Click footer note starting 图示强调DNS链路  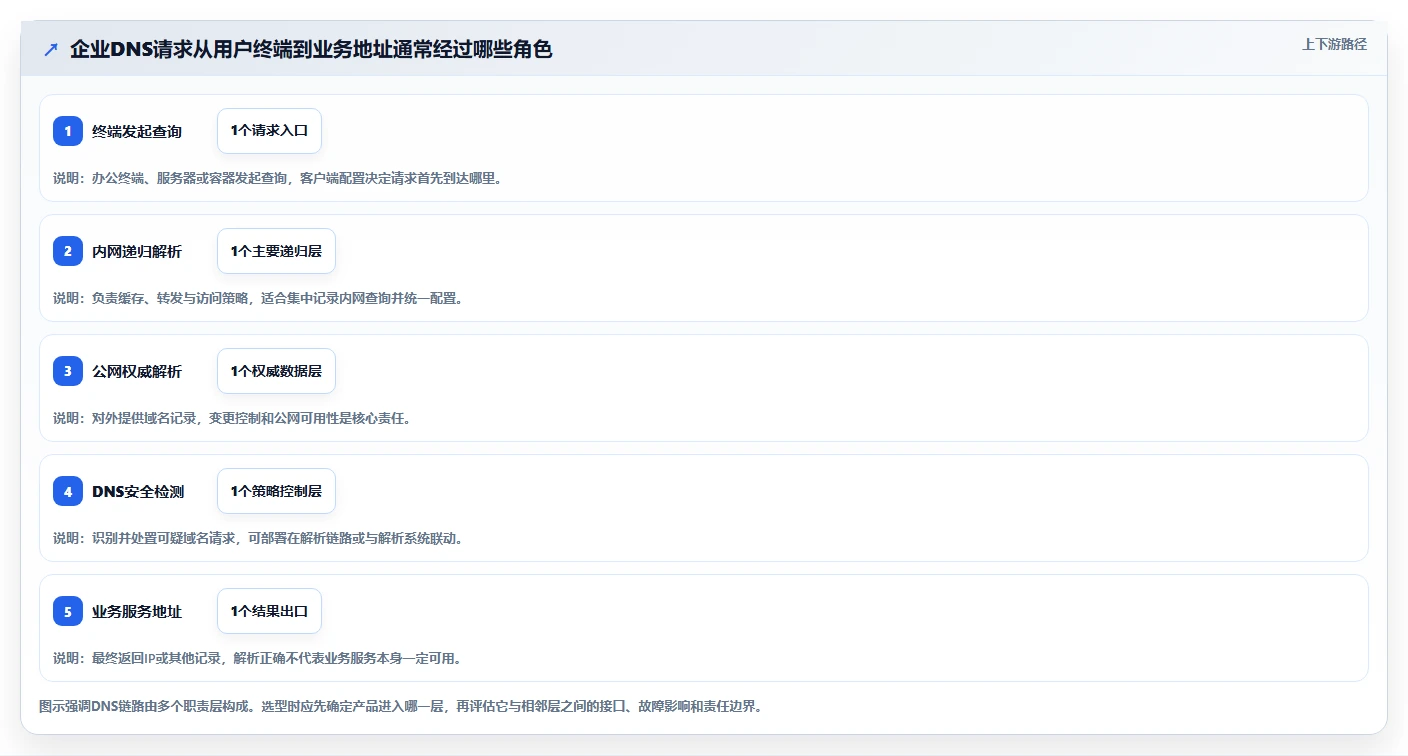(401, 706)
